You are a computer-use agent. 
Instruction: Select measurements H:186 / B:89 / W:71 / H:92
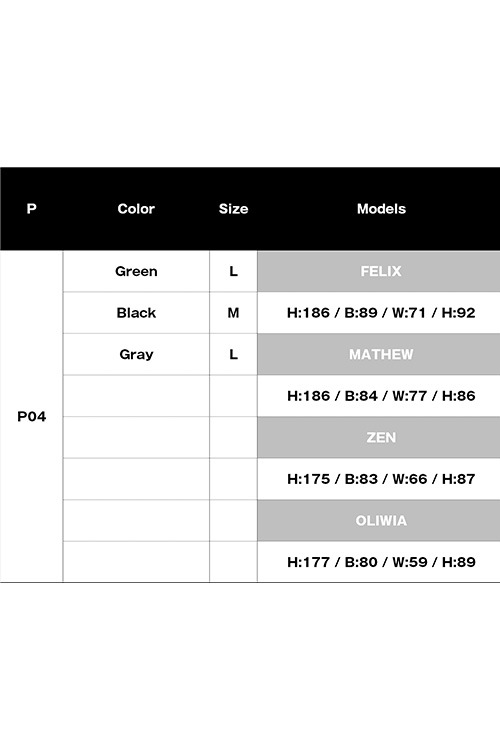[x=381, y=313]
